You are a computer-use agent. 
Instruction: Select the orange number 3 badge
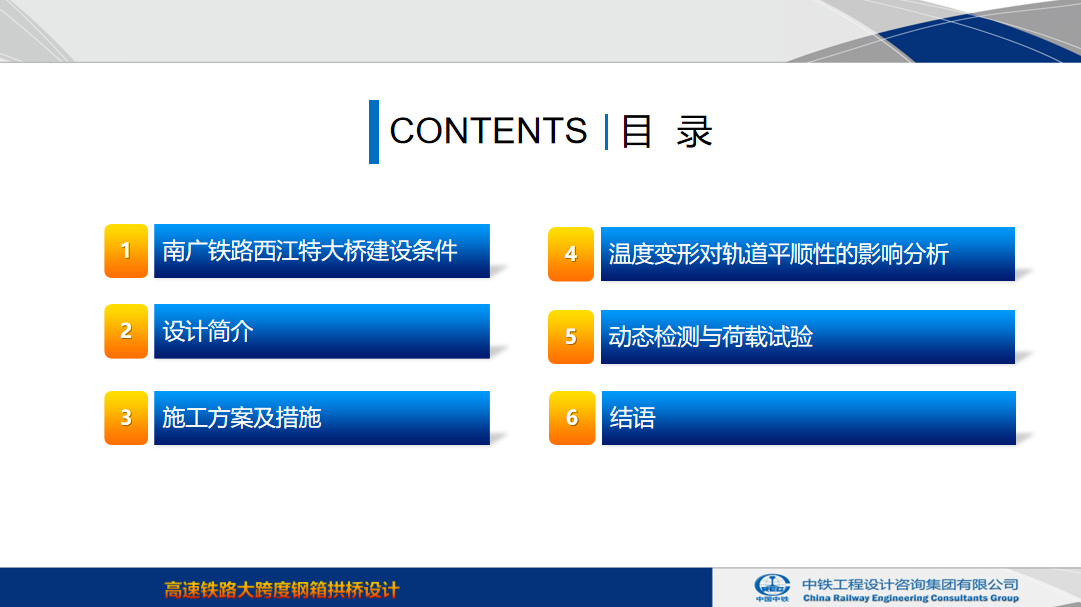tap(125, 417)
